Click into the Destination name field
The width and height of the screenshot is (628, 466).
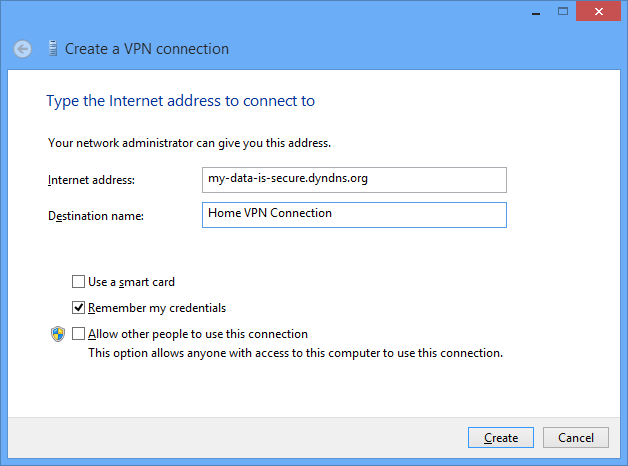354,215
